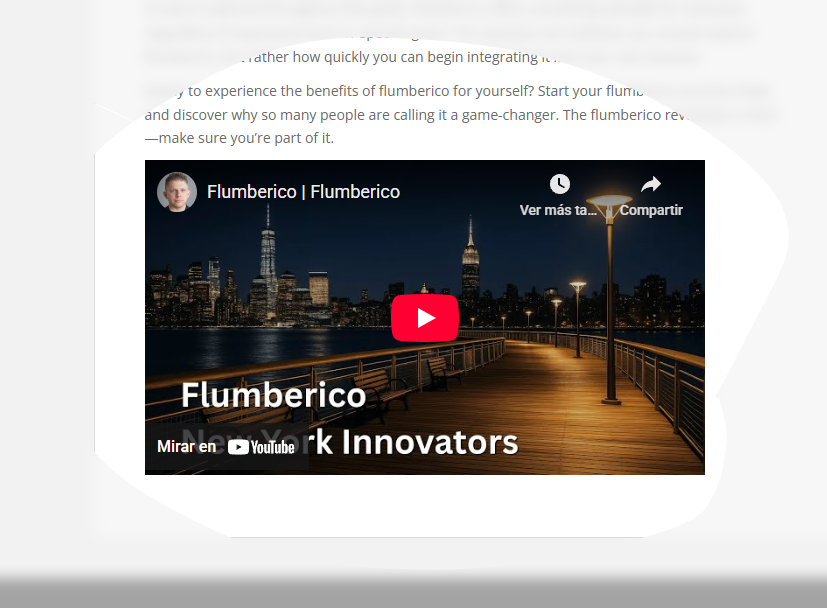827x608 pixels.
Task: Click the sentence 'rather how quickly you can begin integrating'
Action: pos(393,57)
